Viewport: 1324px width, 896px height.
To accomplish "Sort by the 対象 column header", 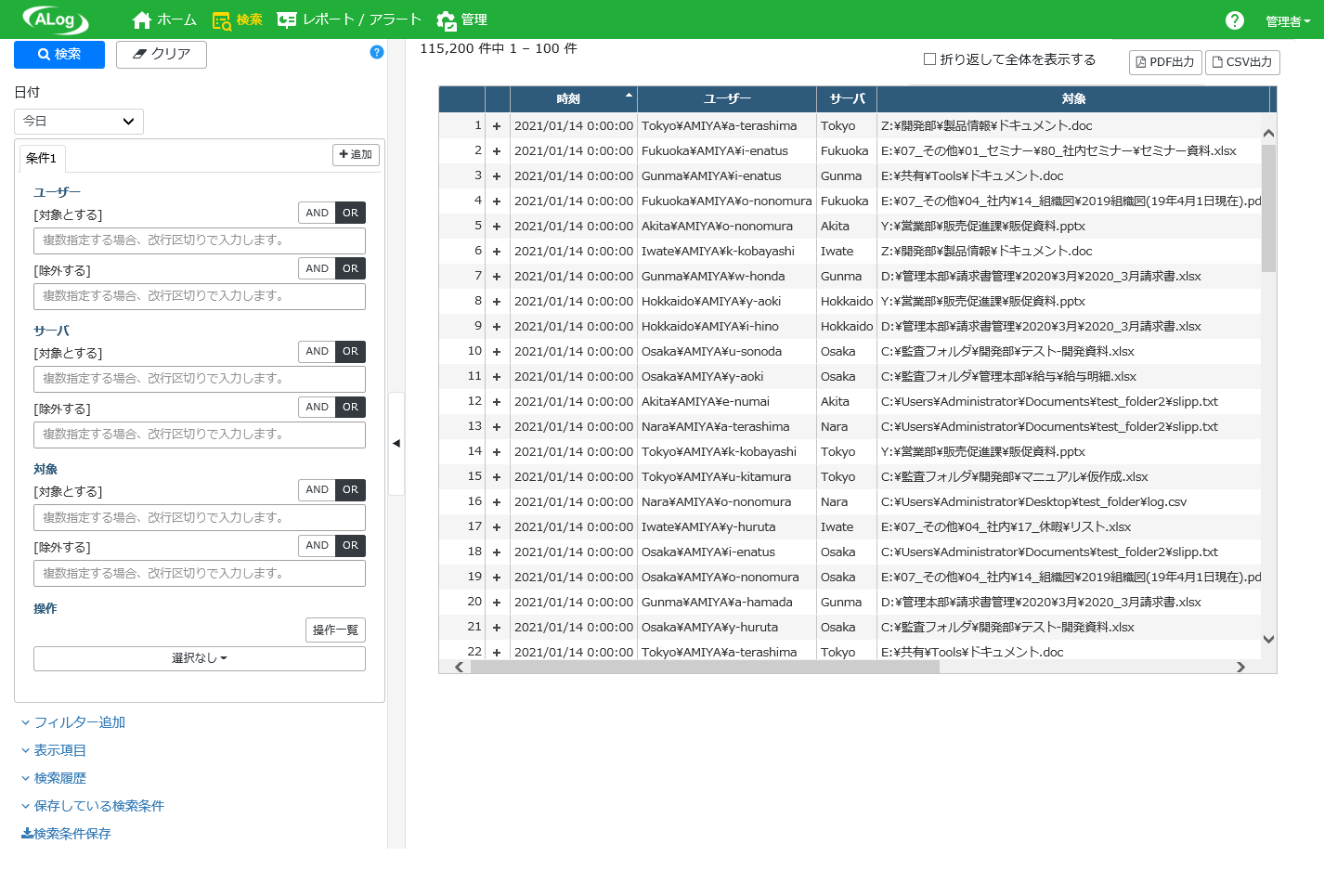I will (1073, 99).
